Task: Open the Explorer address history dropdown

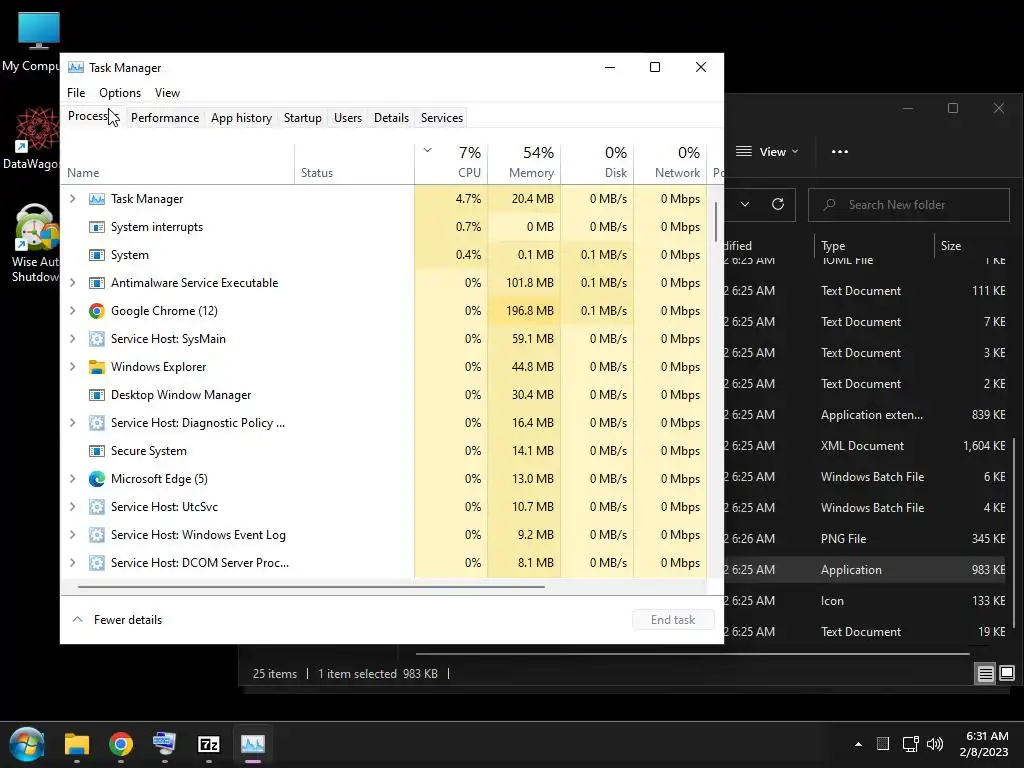Action: pos(744,204)
